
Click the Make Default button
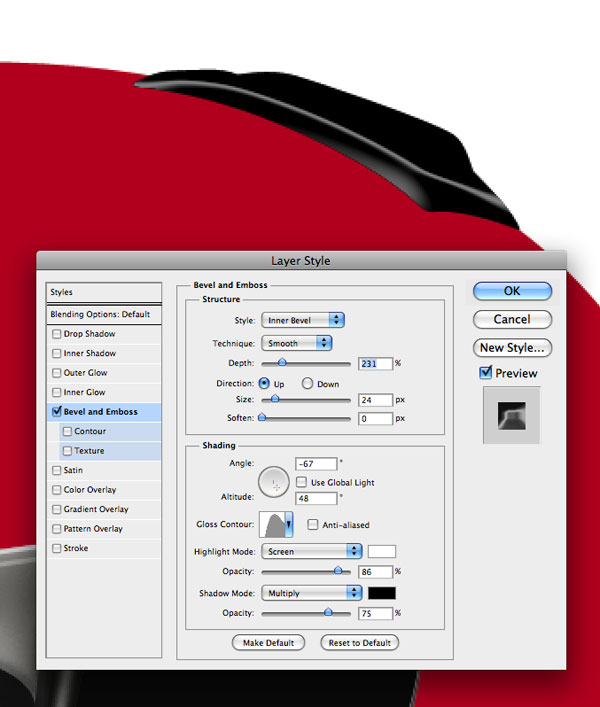tap(268, 643)
